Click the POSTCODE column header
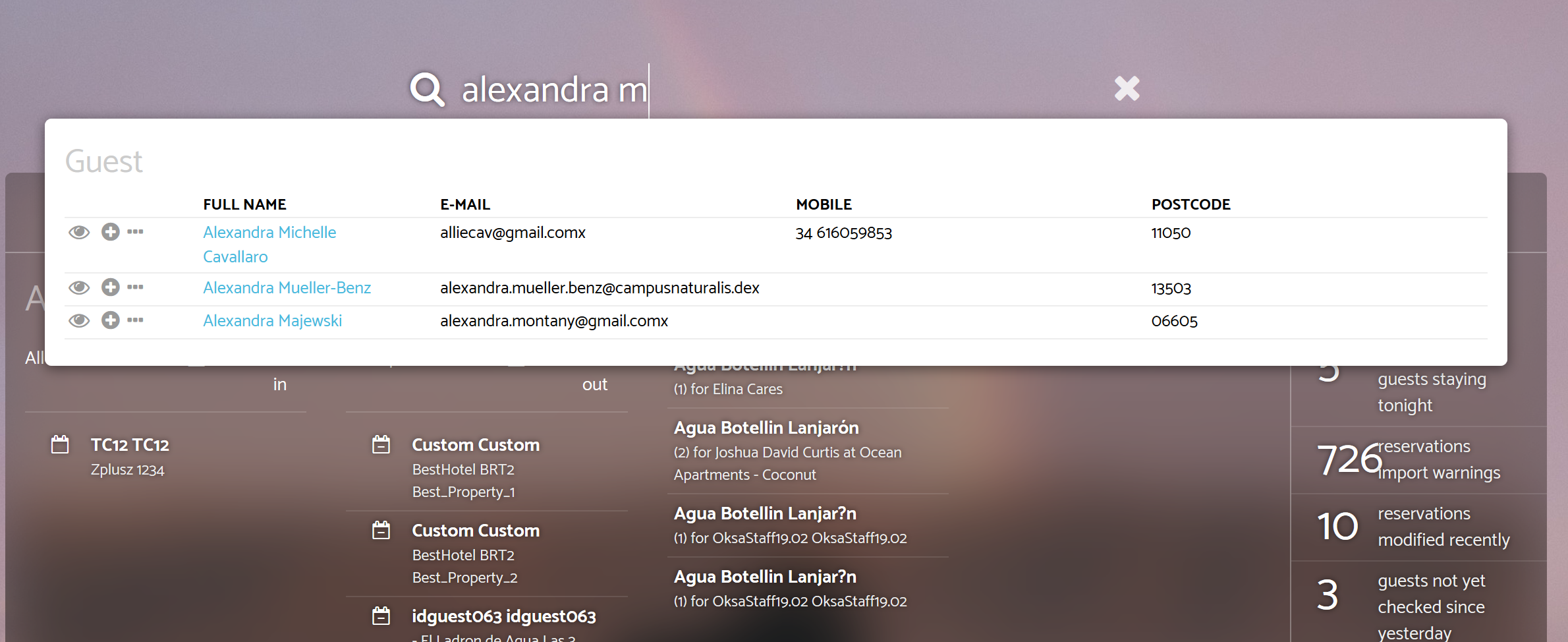Image resolution: width=1568 pixels, height=642 pixels. (1190, 204)
